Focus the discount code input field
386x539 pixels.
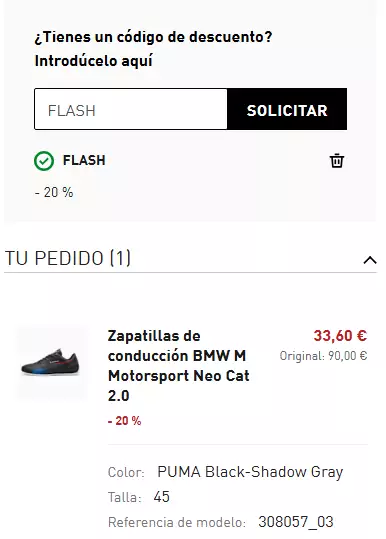pyautogui.click(x=131, y=109)
